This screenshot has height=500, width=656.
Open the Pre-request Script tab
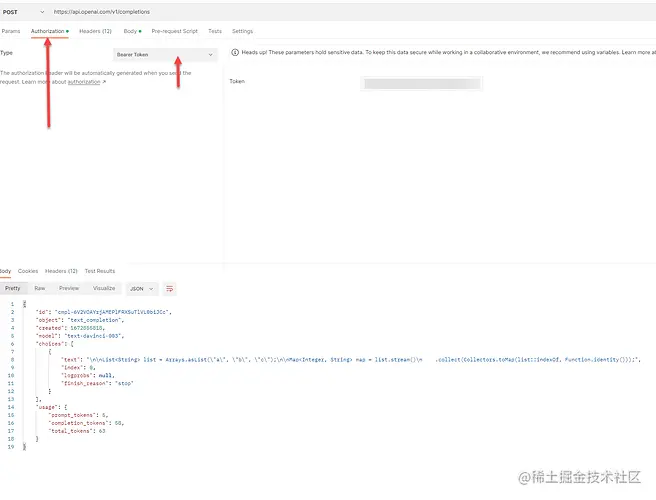(x=174, y=31)
